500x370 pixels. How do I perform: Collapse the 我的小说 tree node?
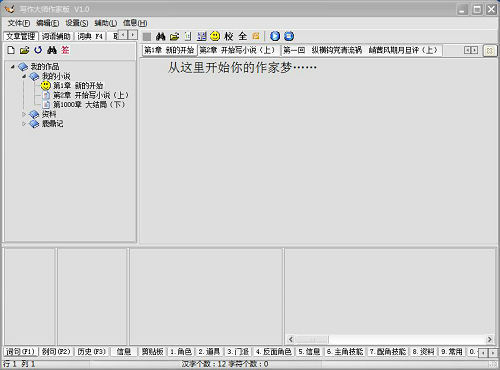(x=24, y=76)
